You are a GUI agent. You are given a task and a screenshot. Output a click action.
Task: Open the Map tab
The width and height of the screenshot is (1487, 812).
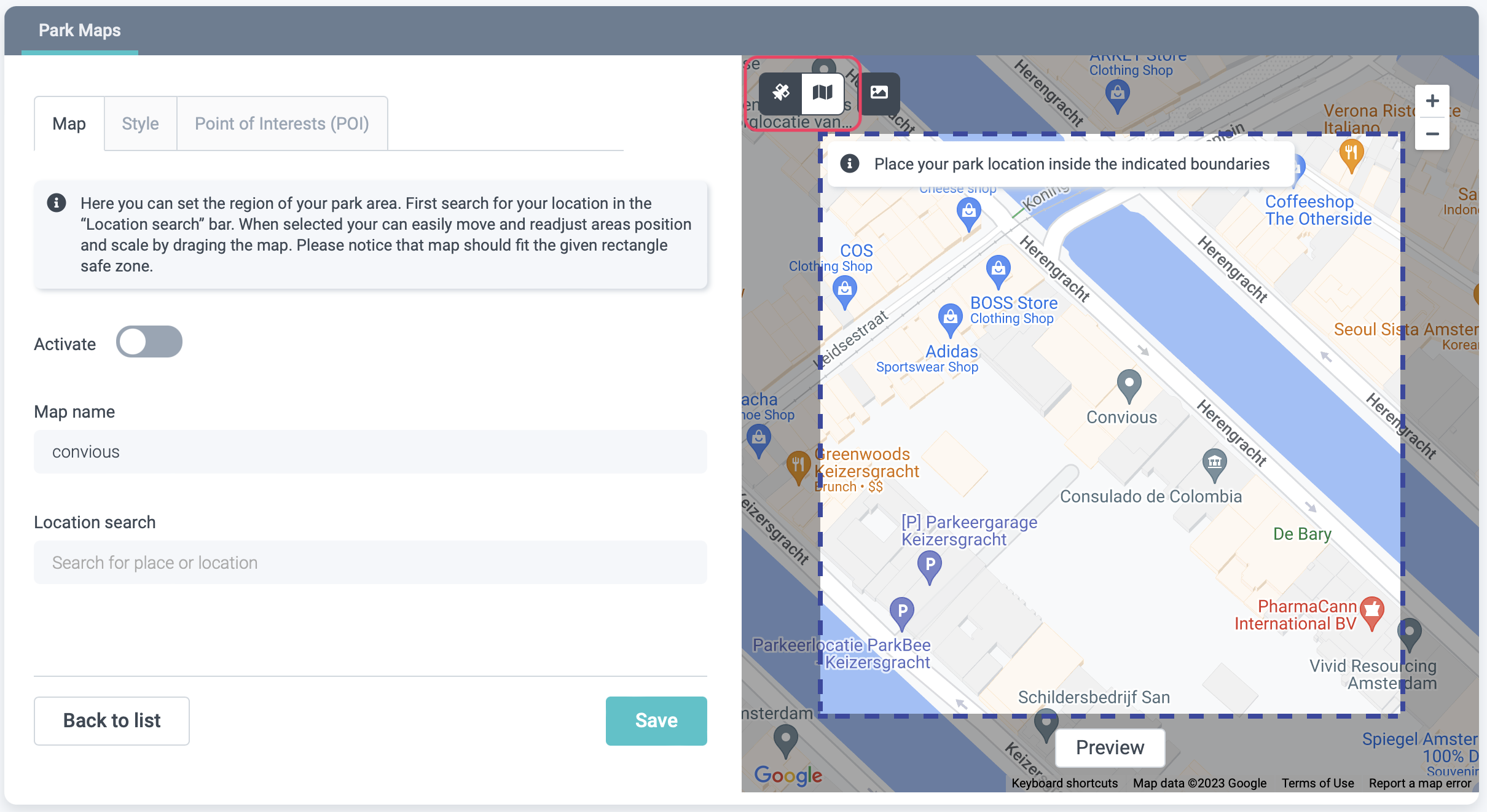point(69,123)
